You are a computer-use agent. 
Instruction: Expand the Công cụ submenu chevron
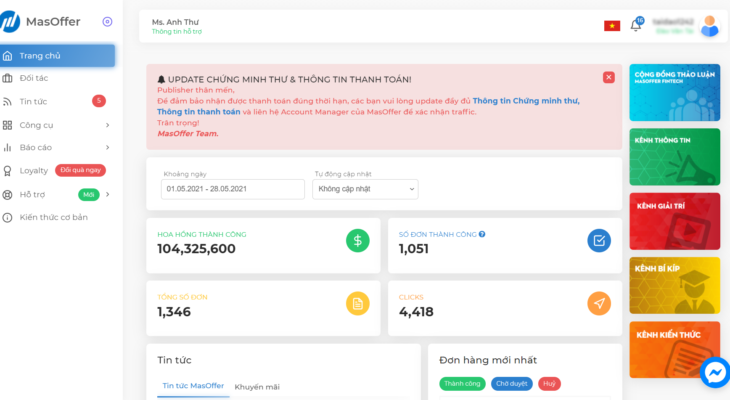click(x=108, y=125)
